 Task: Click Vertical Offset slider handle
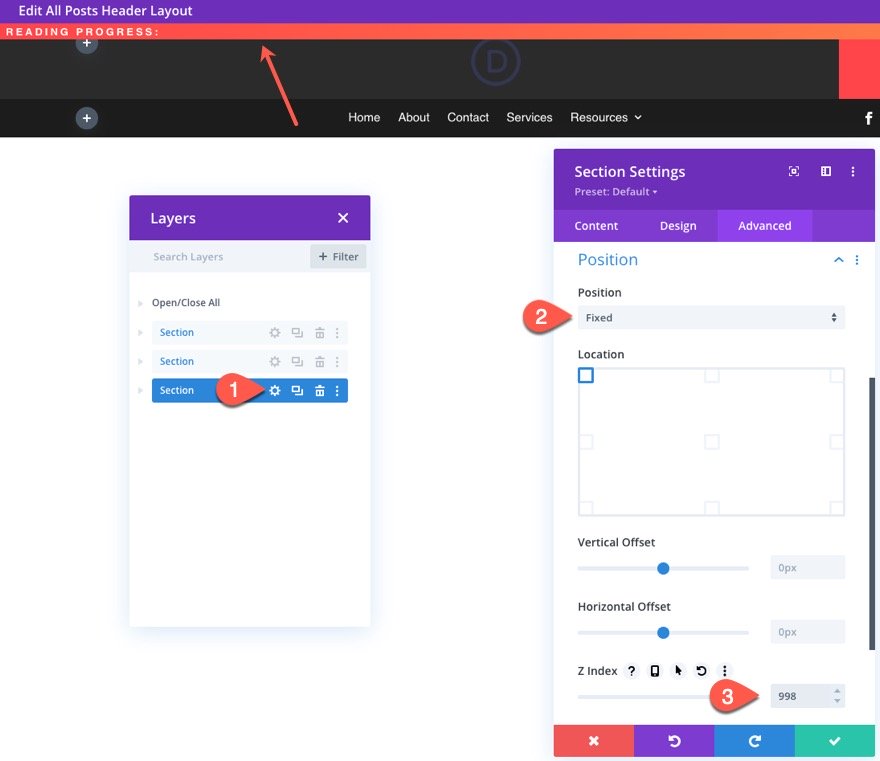[x=663, y=569]
